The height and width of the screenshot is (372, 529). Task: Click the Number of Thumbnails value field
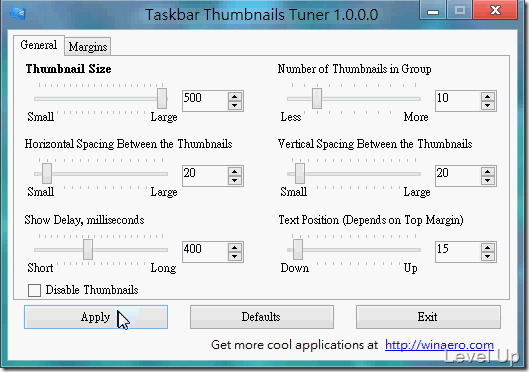tap(457, 101)
